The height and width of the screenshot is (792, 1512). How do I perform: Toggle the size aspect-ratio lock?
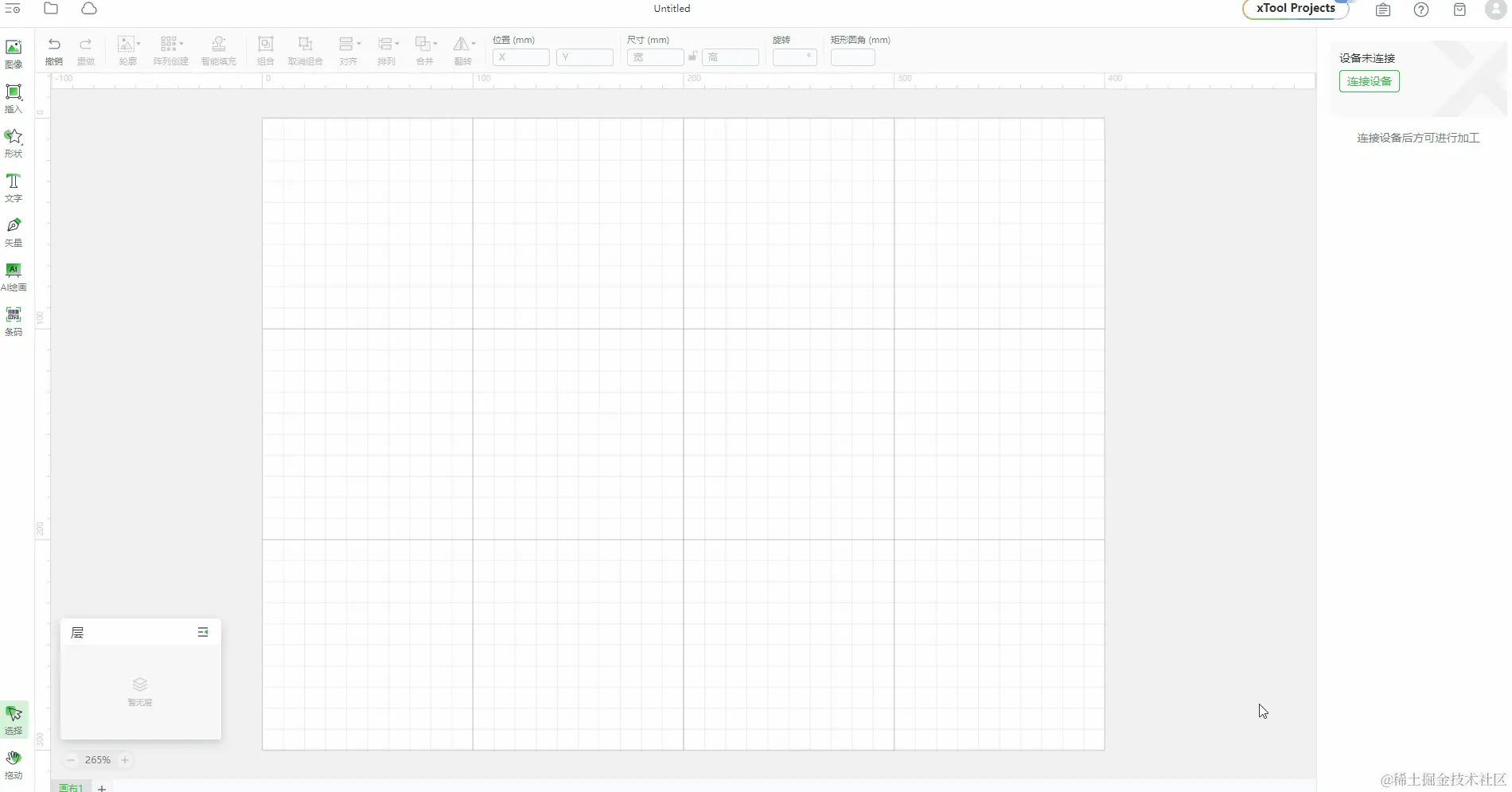[693, 57]
